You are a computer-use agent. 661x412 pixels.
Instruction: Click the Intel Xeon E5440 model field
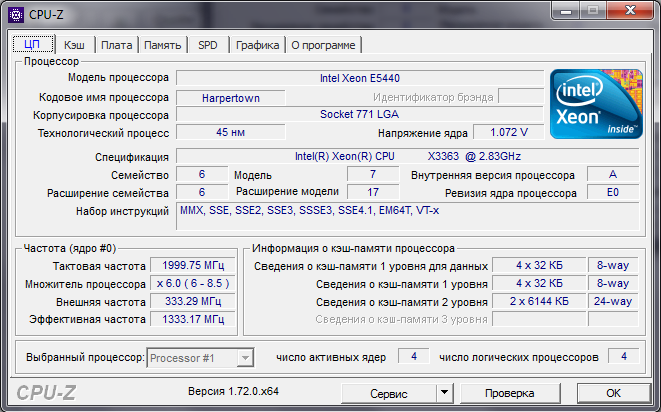360,78
